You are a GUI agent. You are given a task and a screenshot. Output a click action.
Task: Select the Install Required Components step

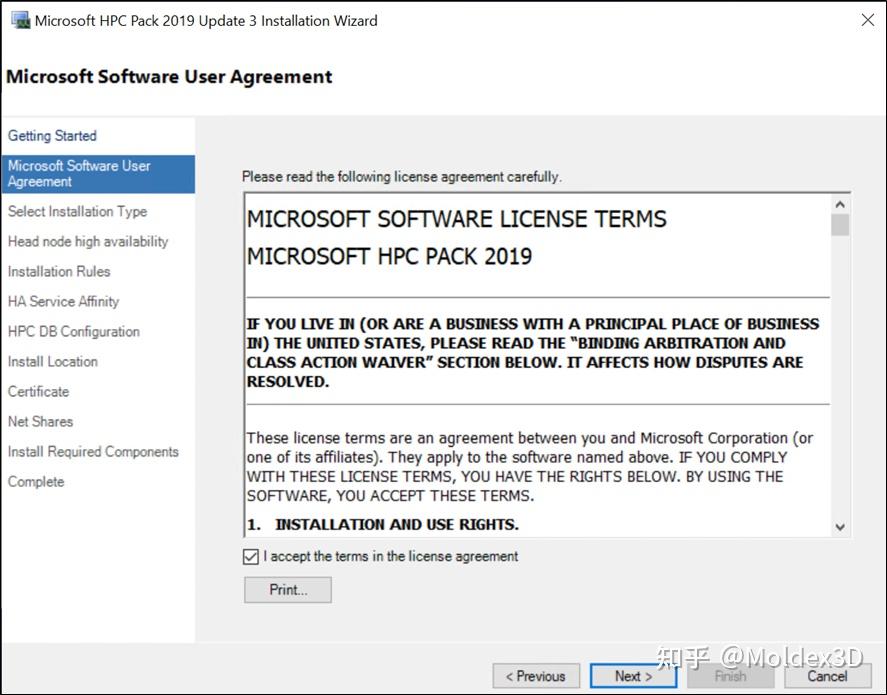tap(93, 451)
